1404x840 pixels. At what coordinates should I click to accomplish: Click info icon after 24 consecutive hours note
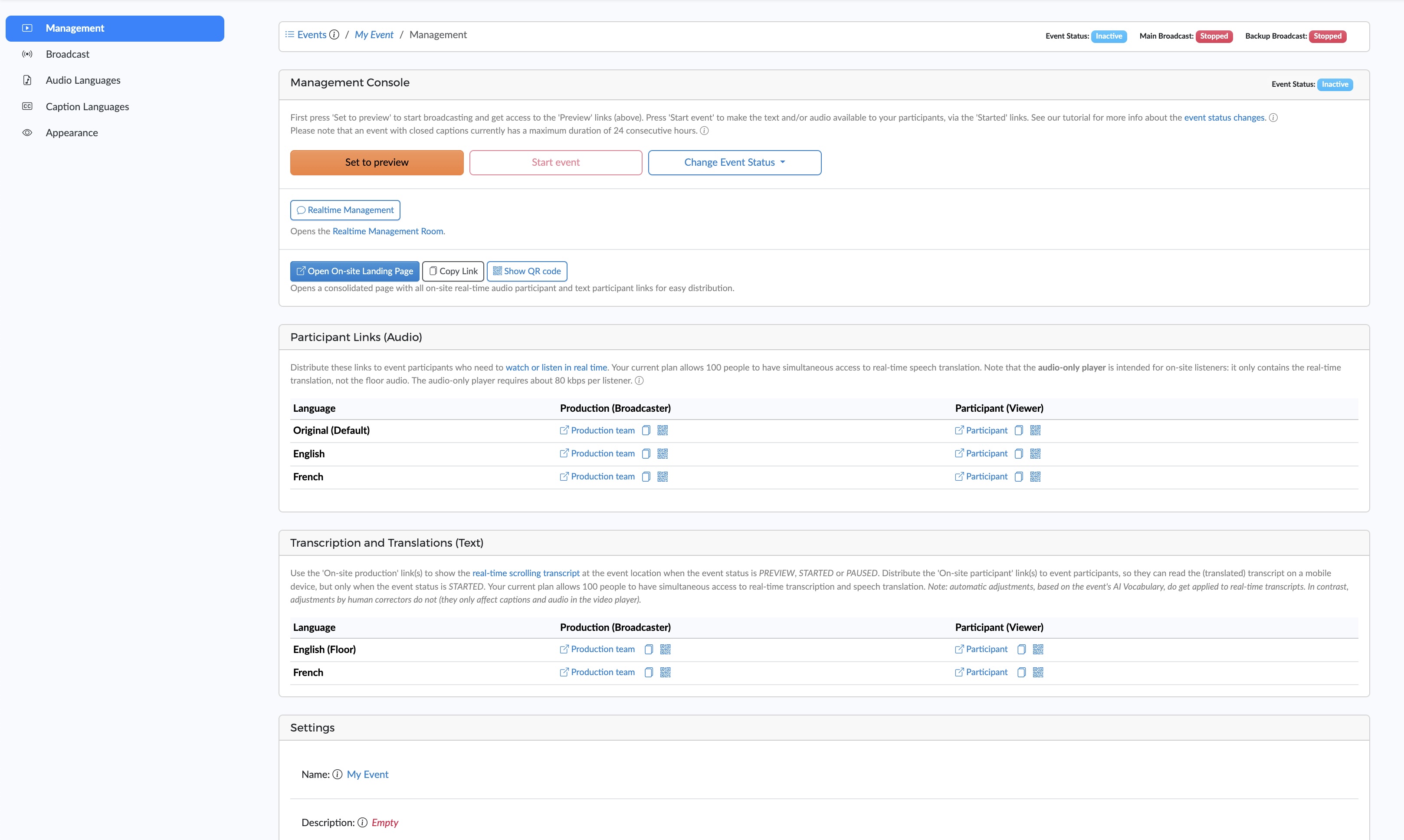pos(705,131)
